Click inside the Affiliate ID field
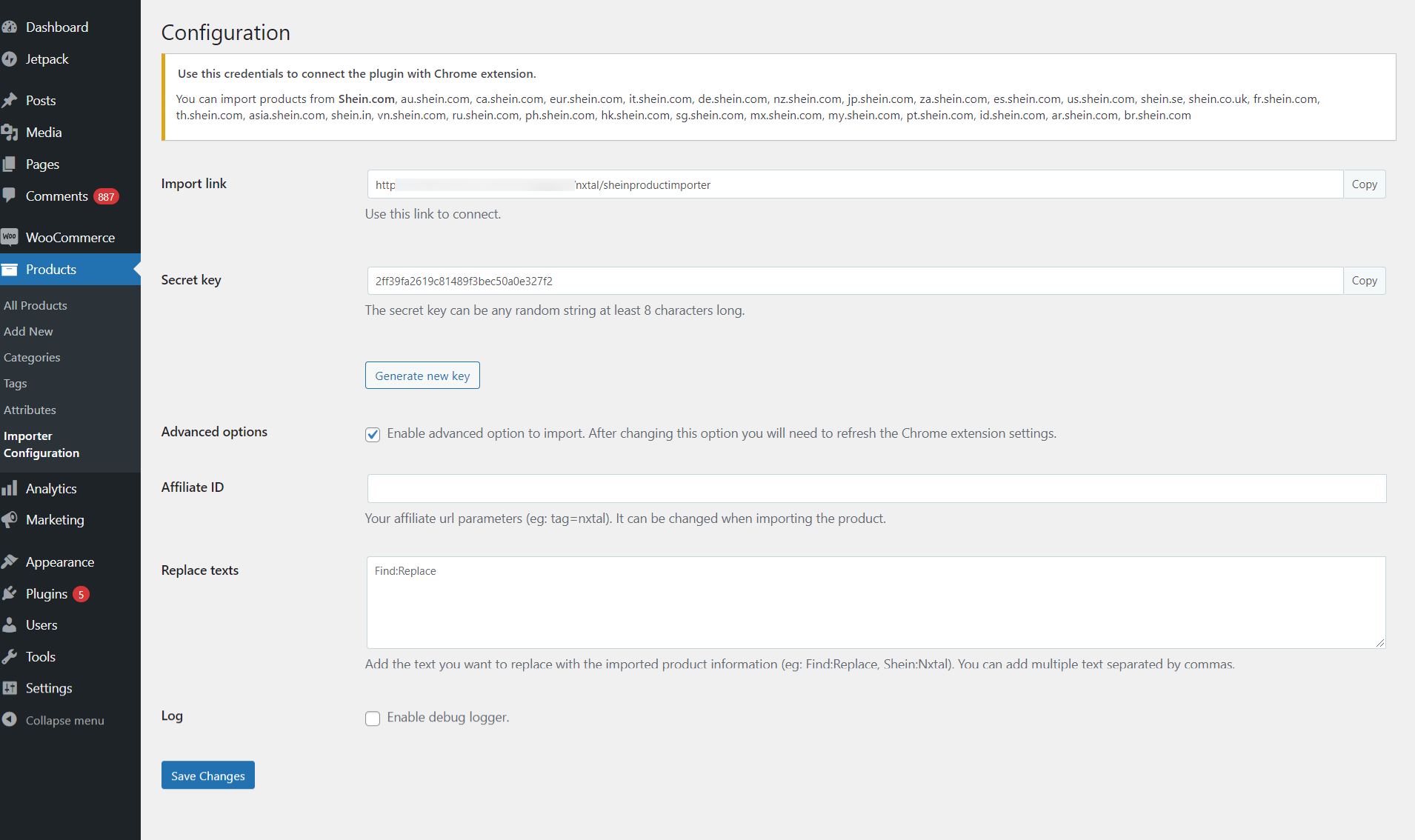 click(874, 488)
